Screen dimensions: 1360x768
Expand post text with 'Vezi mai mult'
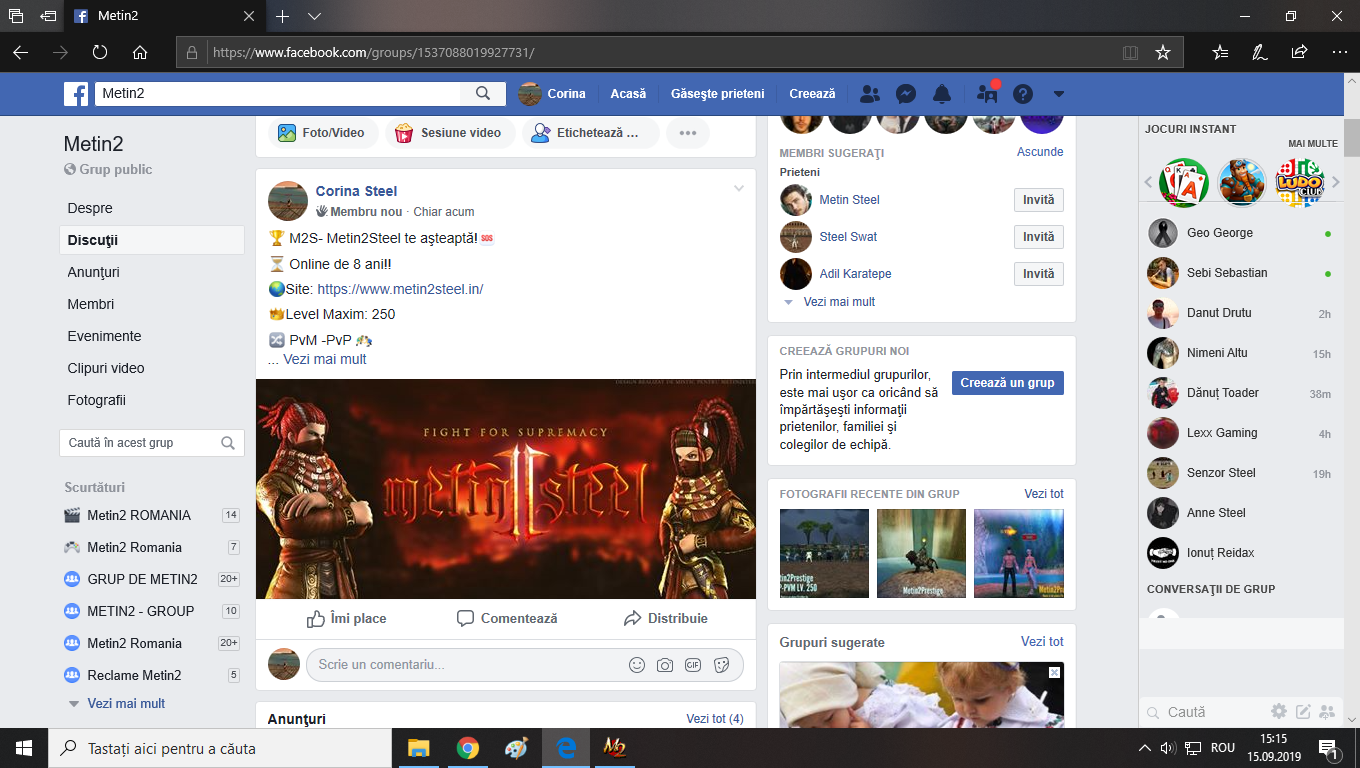click(325, 359)
